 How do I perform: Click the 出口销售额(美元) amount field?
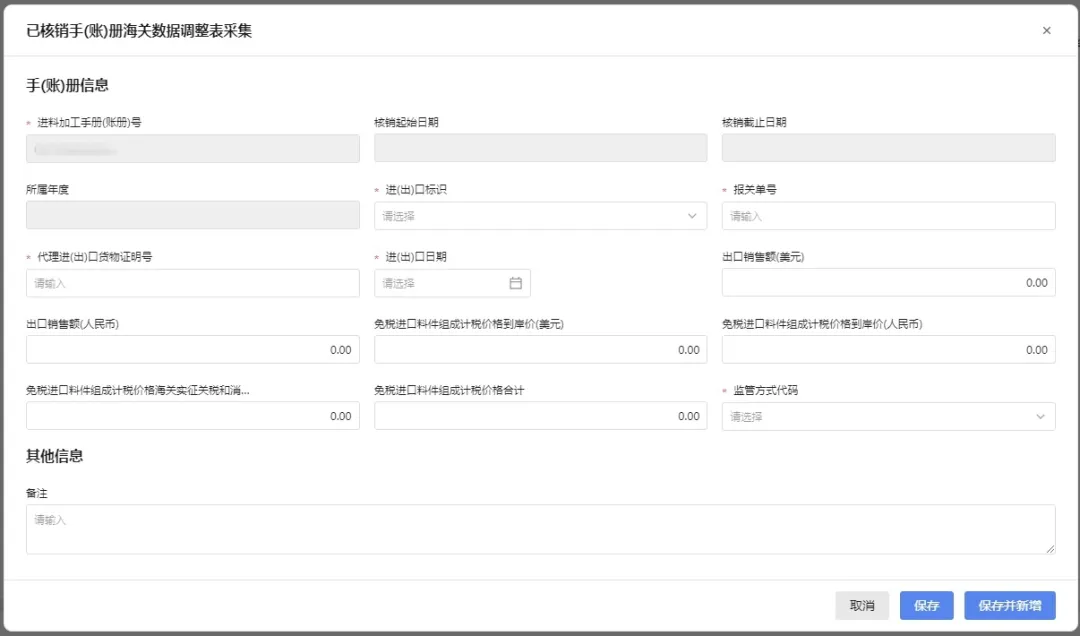click(x=888, y=283)
